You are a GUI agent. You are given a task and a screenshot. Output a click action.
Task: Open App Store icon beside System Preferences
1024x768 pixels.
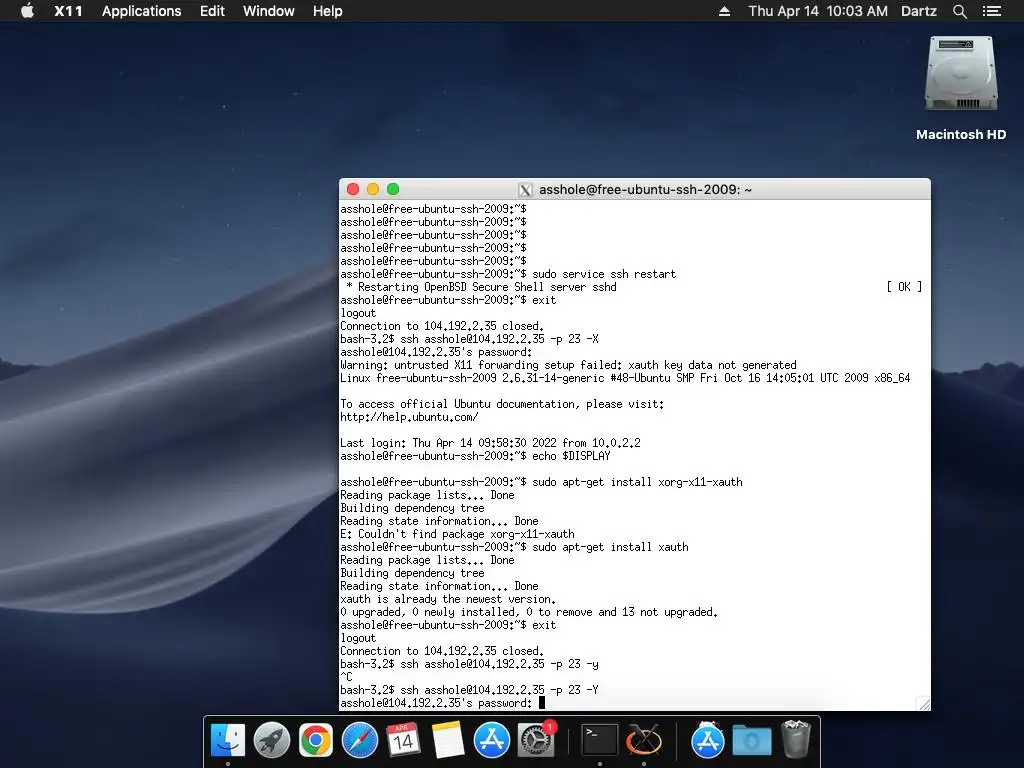[x=492, y=740]
